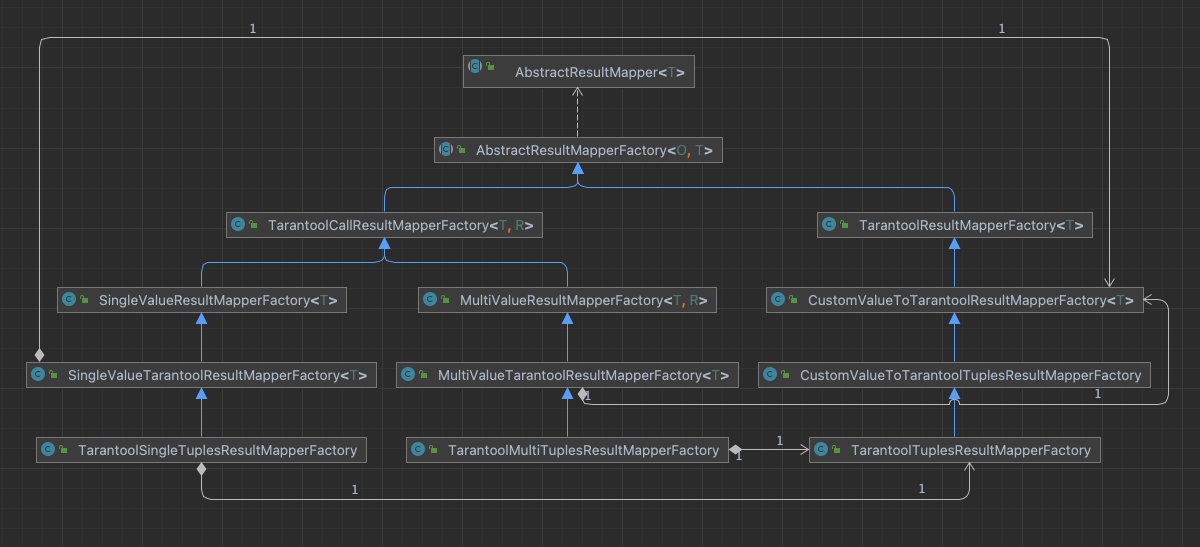Select the AbstractResultMapper<T> class node
The width and height of the screenshot is (1200, 547).
(578, 72)
